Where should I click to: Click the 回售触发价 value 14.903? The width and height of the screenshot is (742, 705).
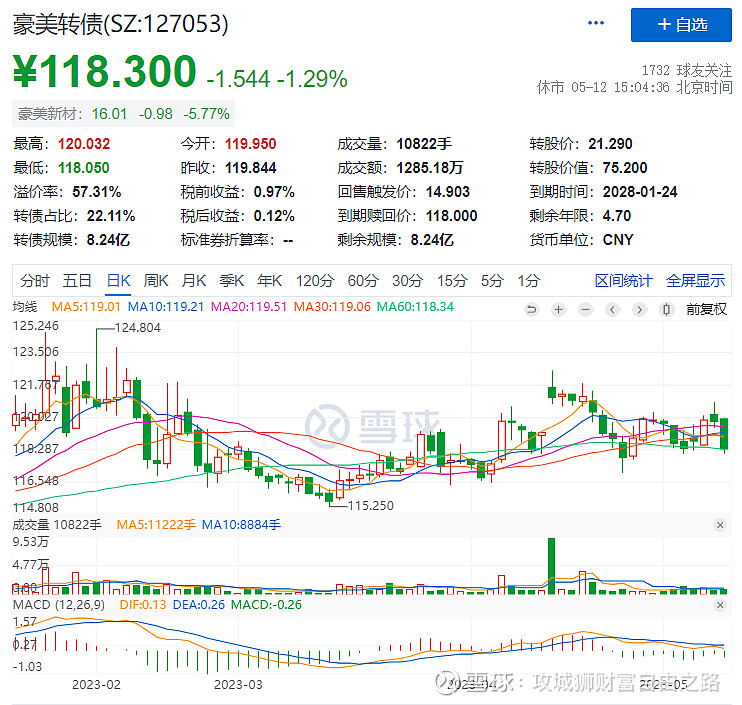(448, 192)
